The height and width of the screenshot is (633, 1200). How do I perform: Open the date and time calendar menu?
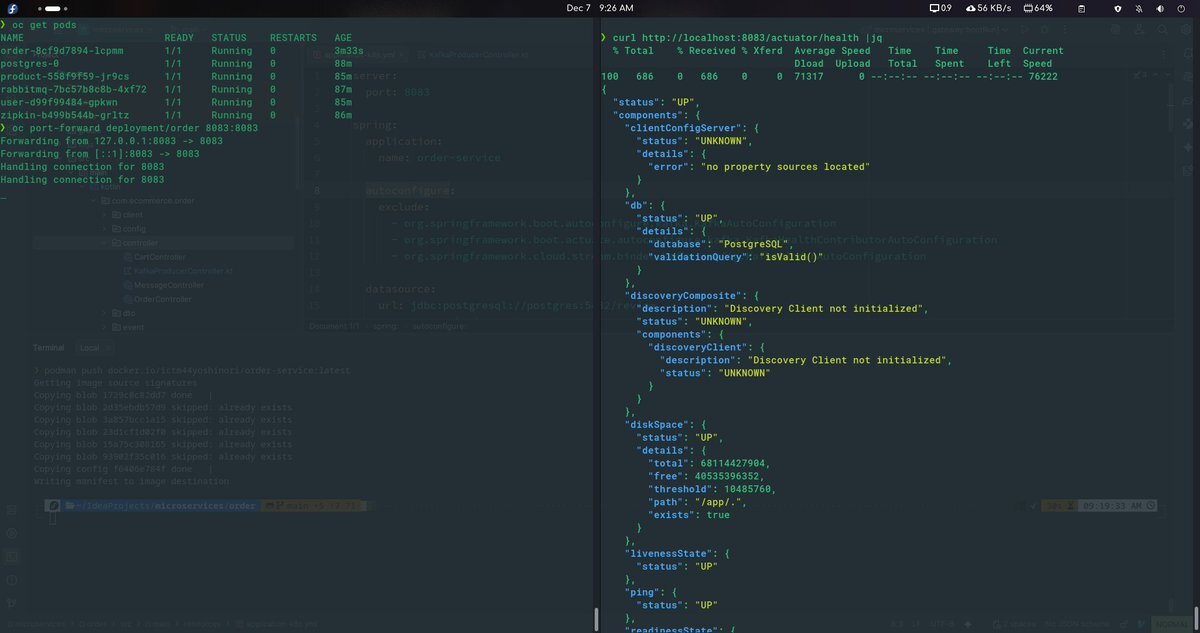coord(599,8)
